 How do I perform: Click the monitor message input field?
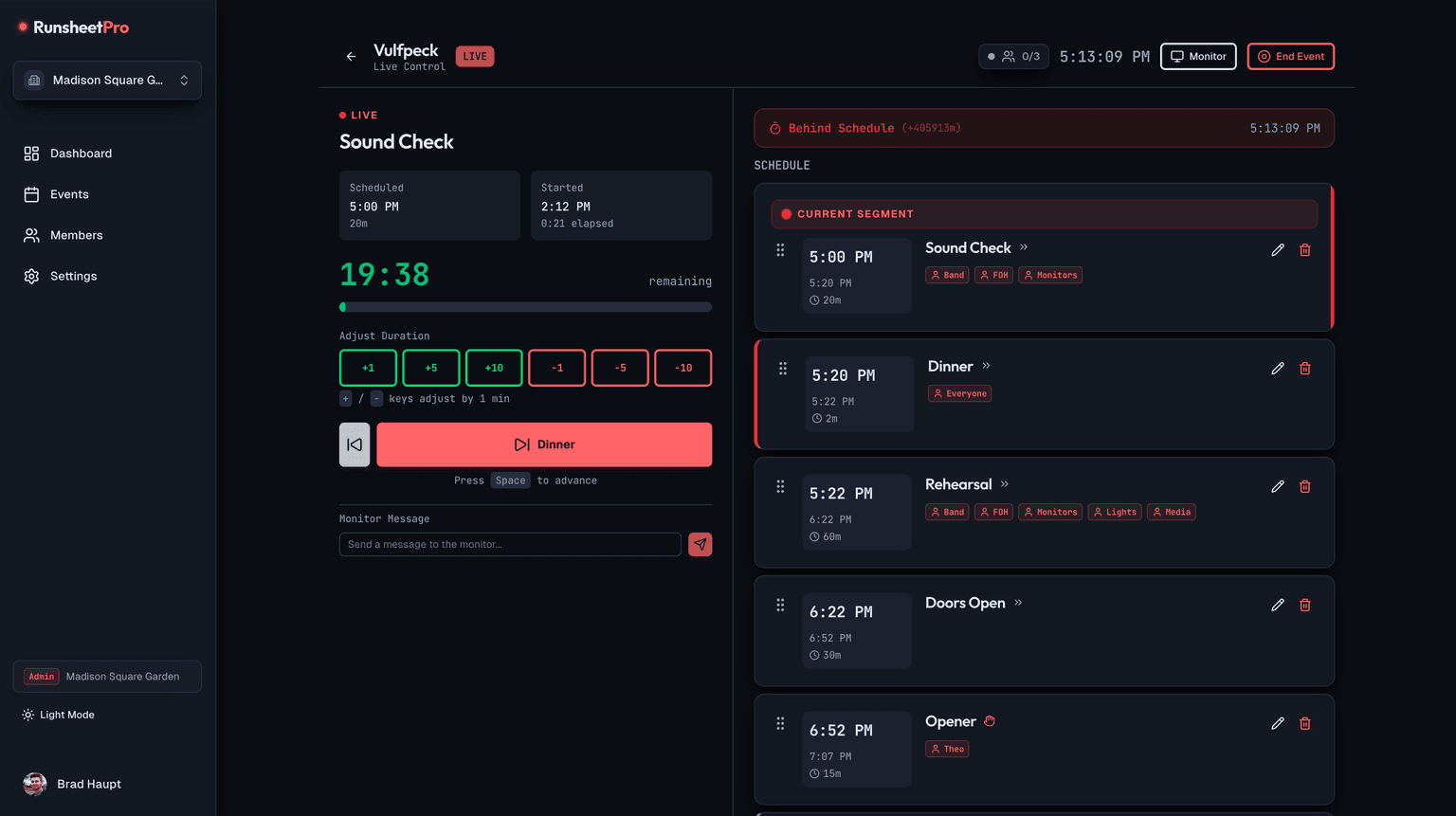pyautogui.click(x=510, y=544)
